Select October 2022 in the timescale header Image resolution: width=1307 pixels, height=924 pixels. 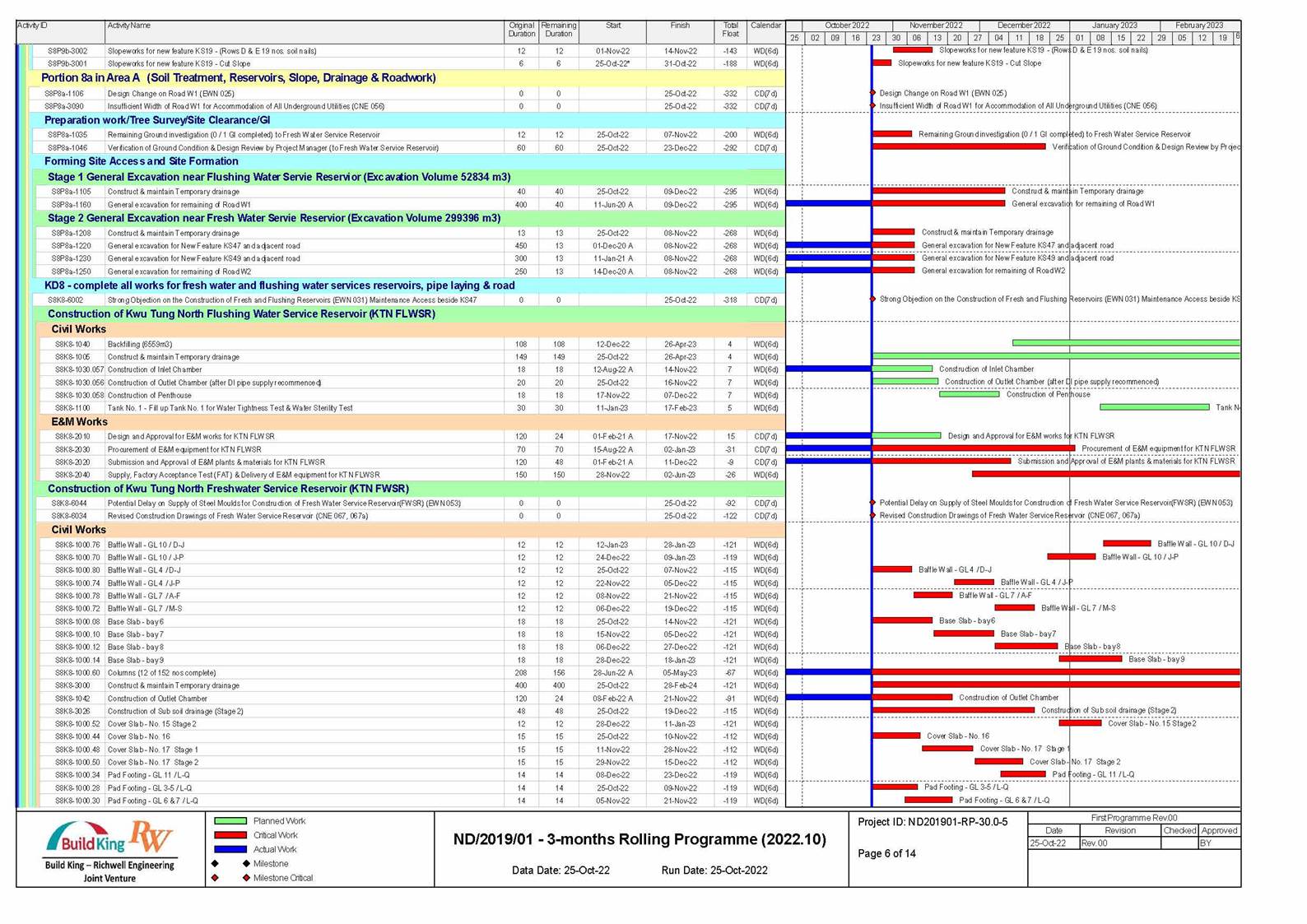point(847,26)
